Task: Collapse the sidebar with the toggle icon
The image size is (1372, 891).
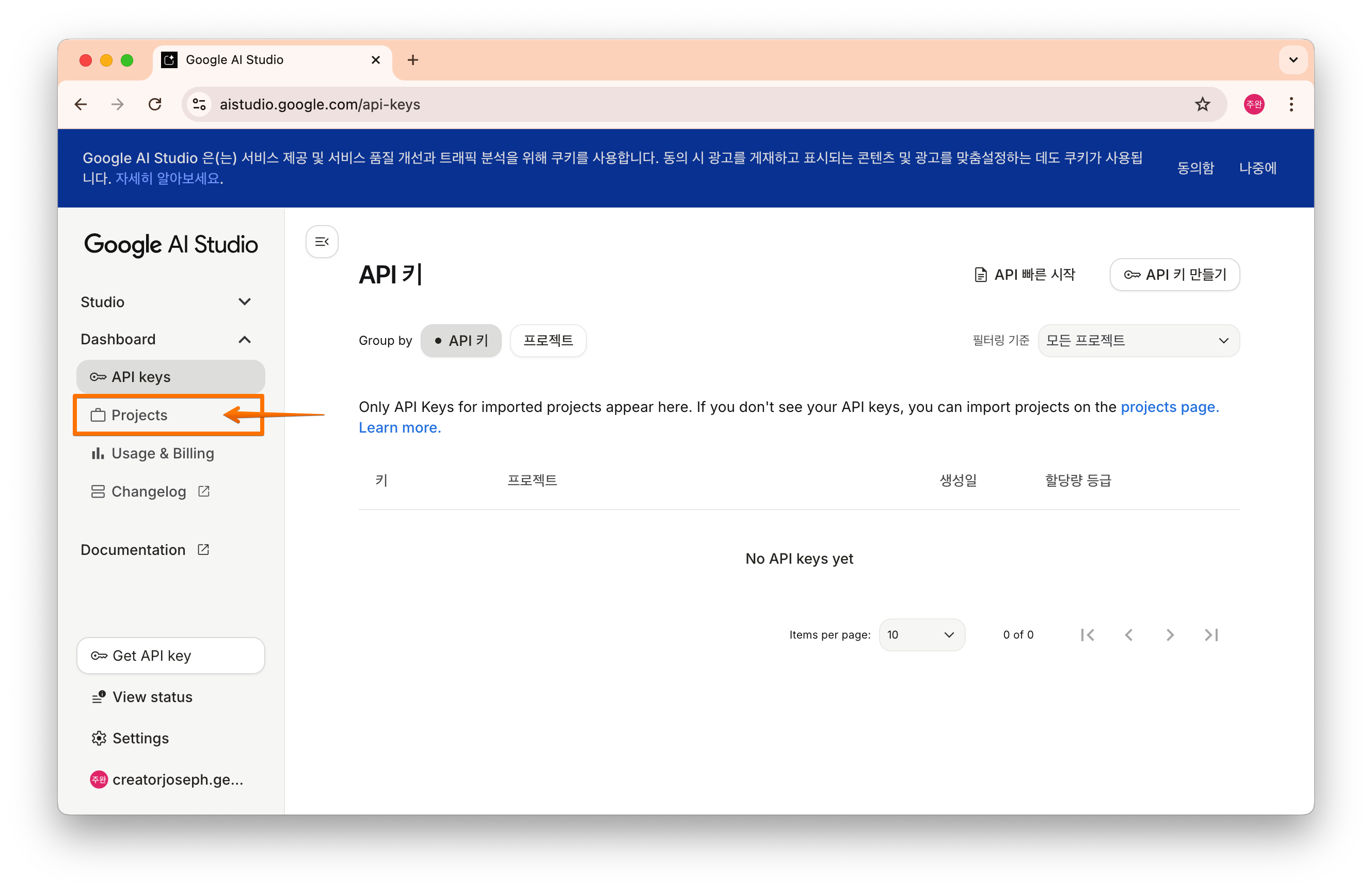Action: (x=322, y=242)
